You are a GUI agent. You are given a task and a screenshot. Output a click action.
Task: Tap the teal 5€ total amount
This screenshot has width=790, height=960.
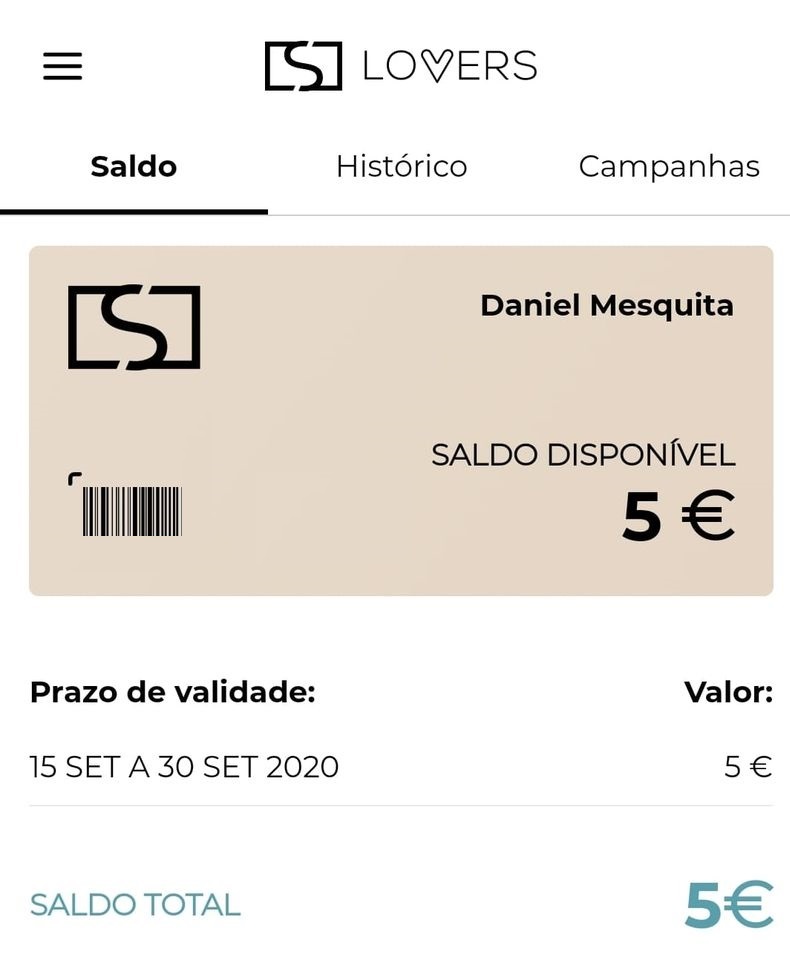pos(729,904)
